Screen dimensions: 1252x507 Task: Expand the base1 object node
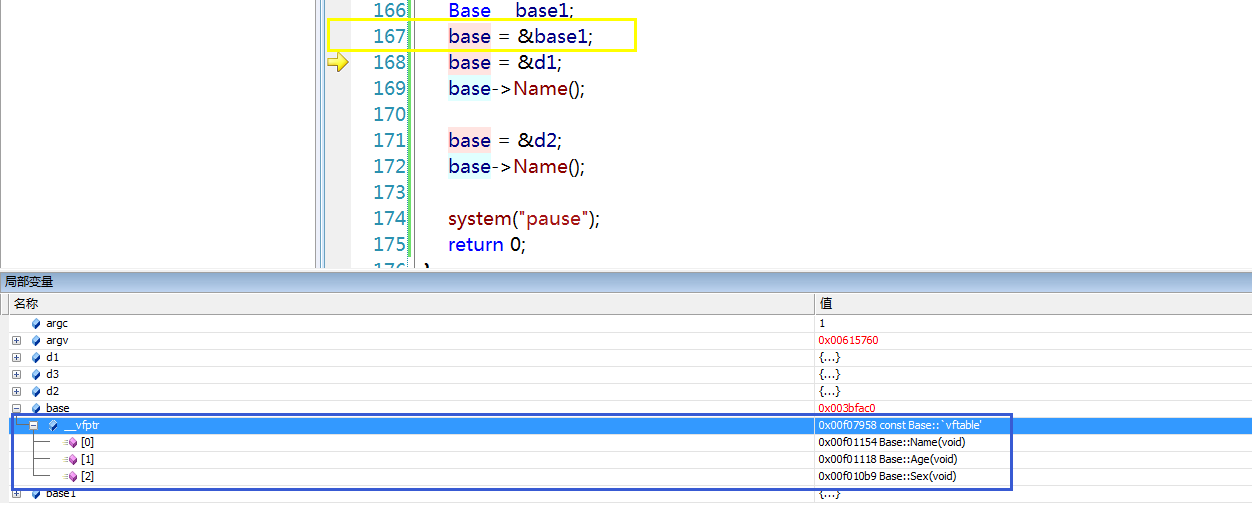coord(16,494)
